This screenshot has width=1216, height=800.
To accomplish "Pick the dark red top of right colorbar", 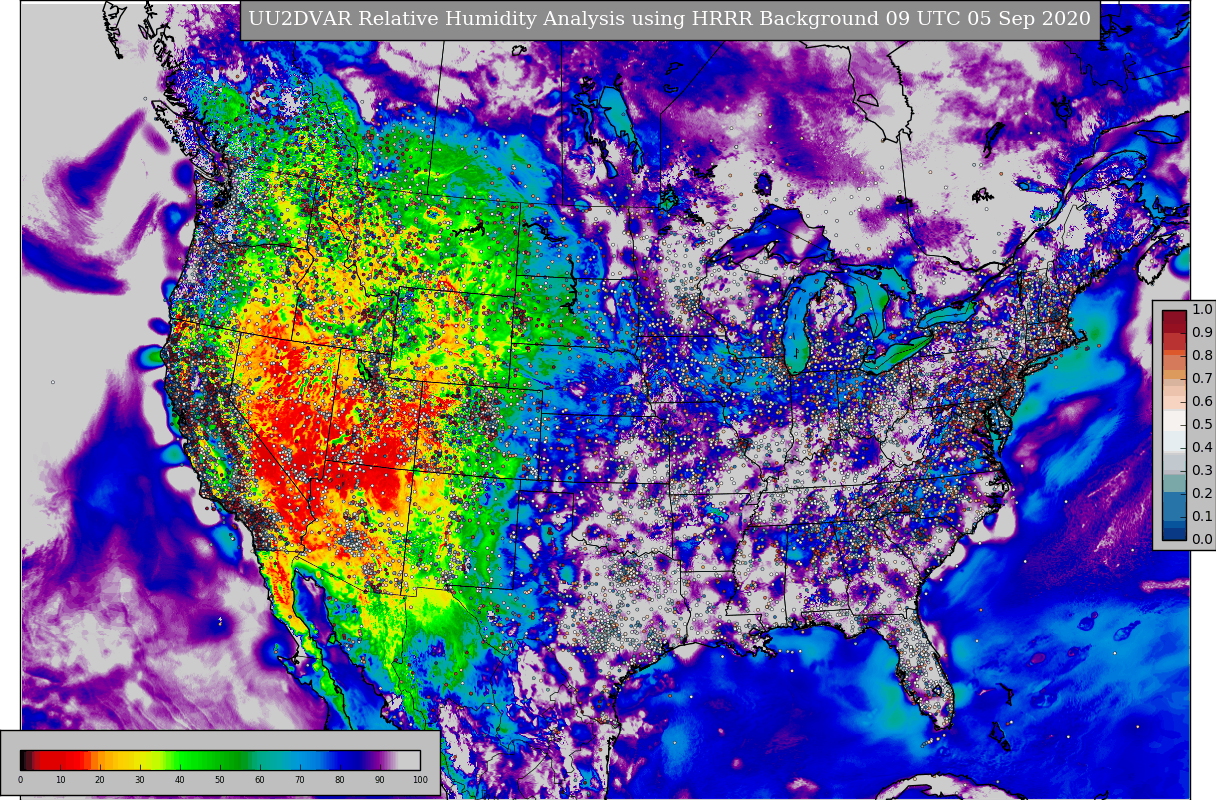I will pyautogui.click(x=1174, y=320).
